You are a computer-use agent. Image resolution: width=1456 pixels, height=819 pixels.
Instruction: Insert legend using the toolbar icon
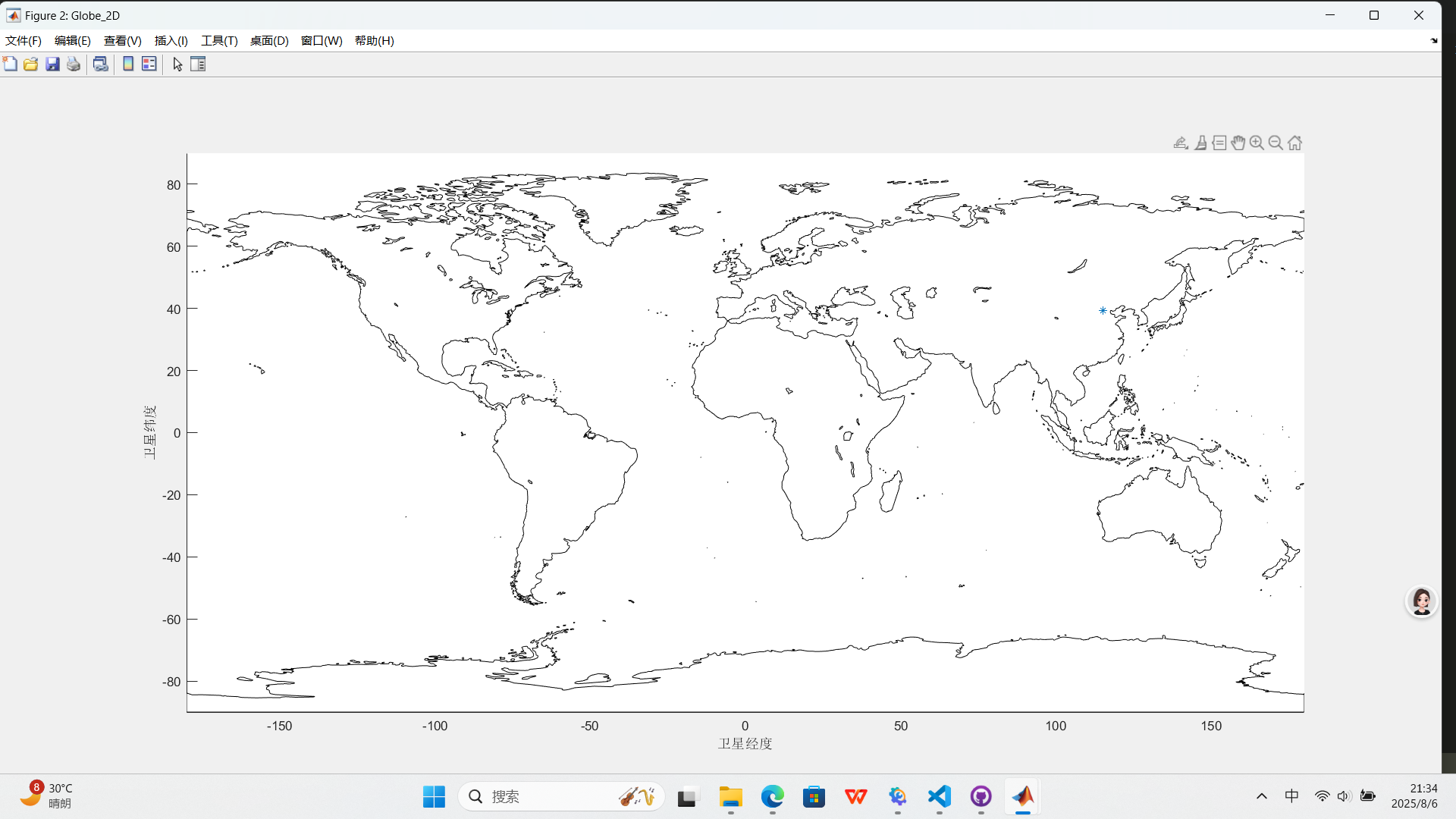coord(149,64)
